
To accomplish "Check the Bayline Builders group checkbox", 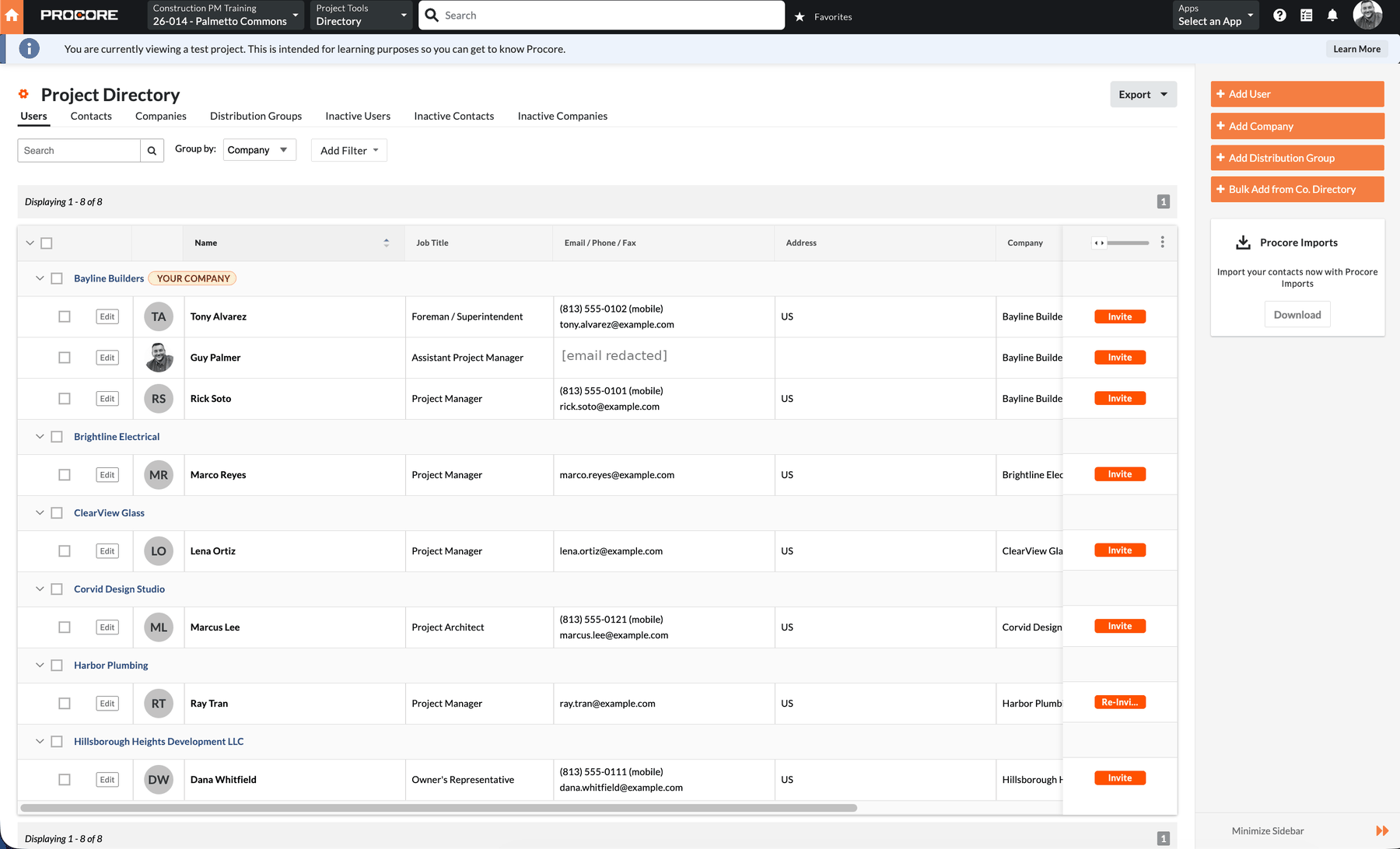I will point(57,278).
